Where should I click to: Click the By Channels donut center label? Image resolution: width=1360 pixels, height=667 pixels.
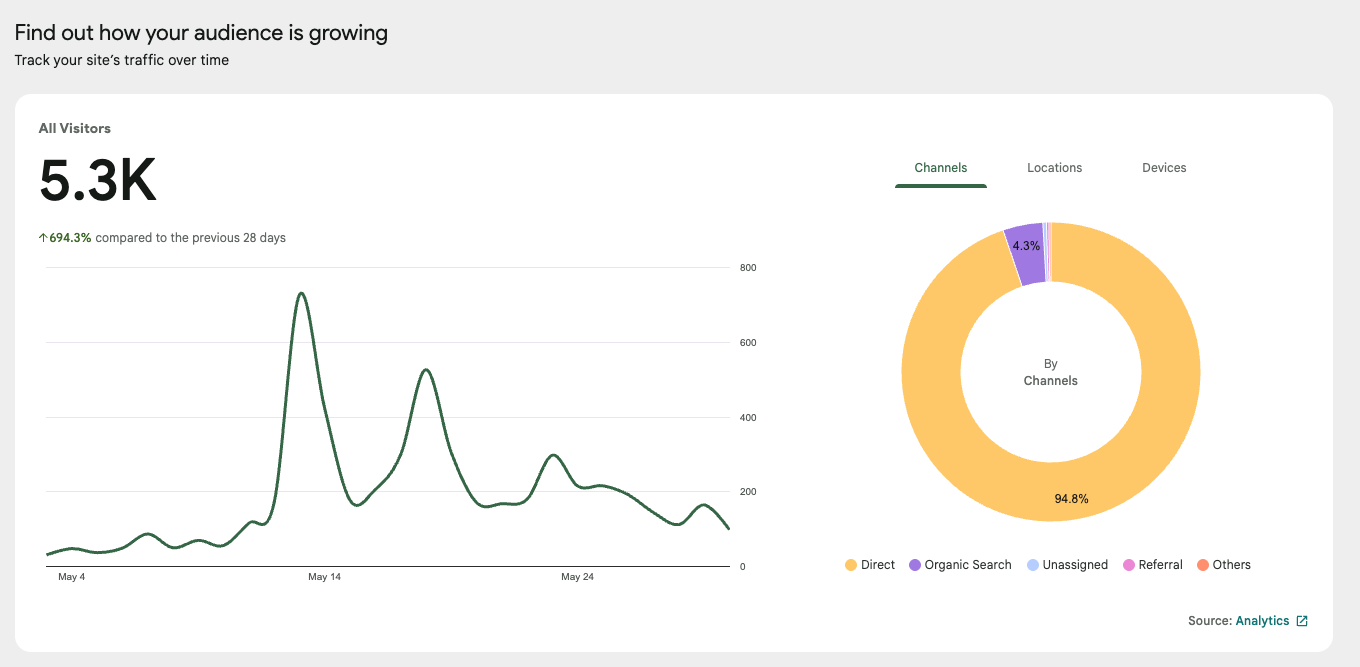pos(1051,372)
